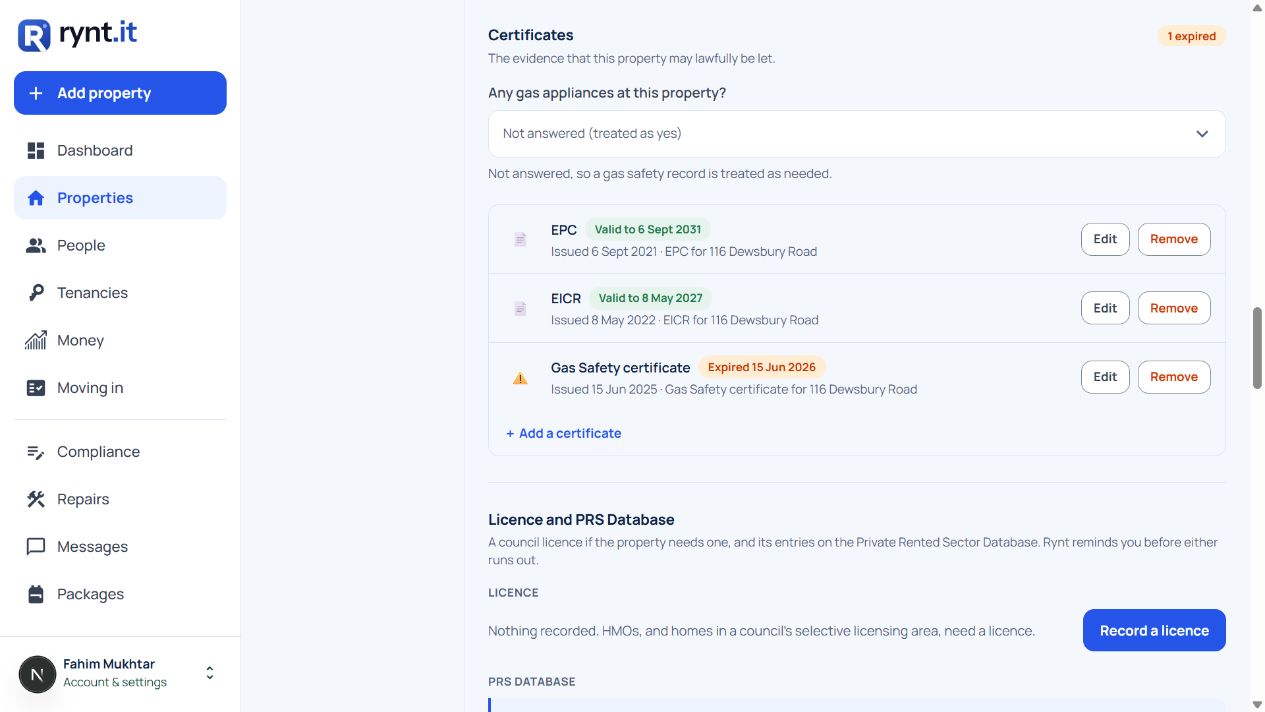
Task: Click the EICR document icon
Action: (x=520, y=309)
